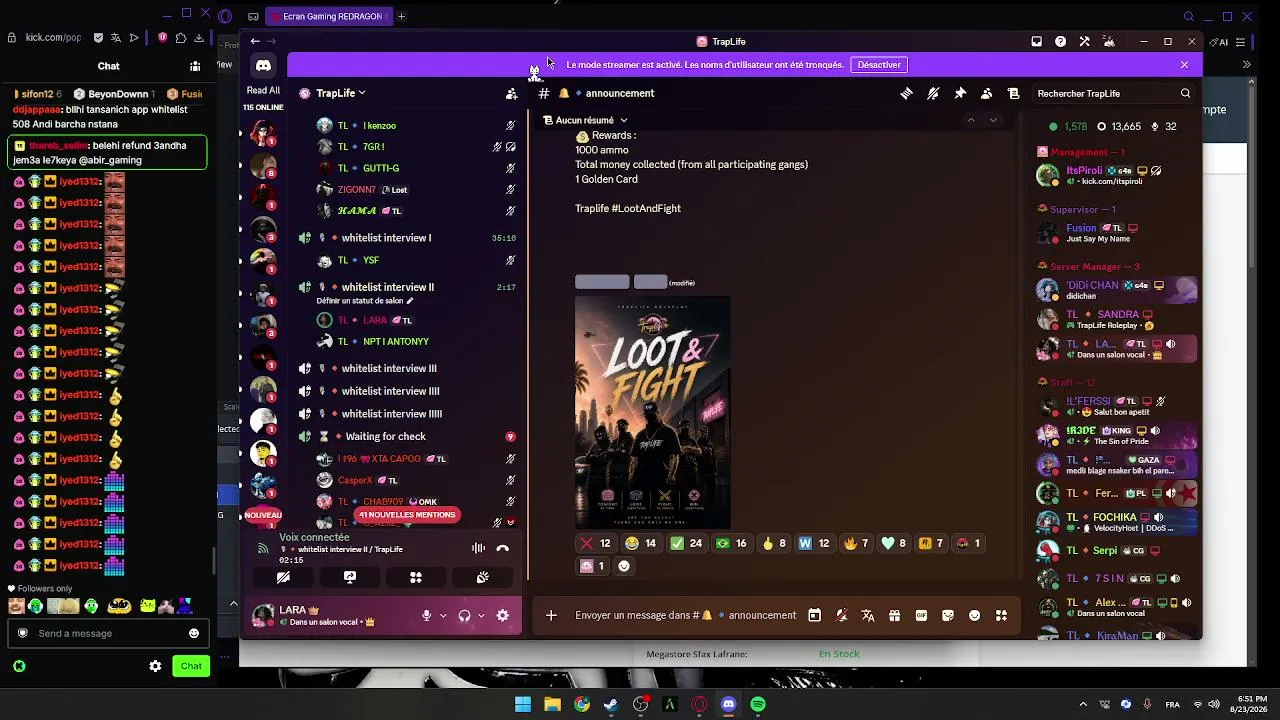Toggle the green checkmark reaction with 24

pyautogui.click(x=686, y=543)
